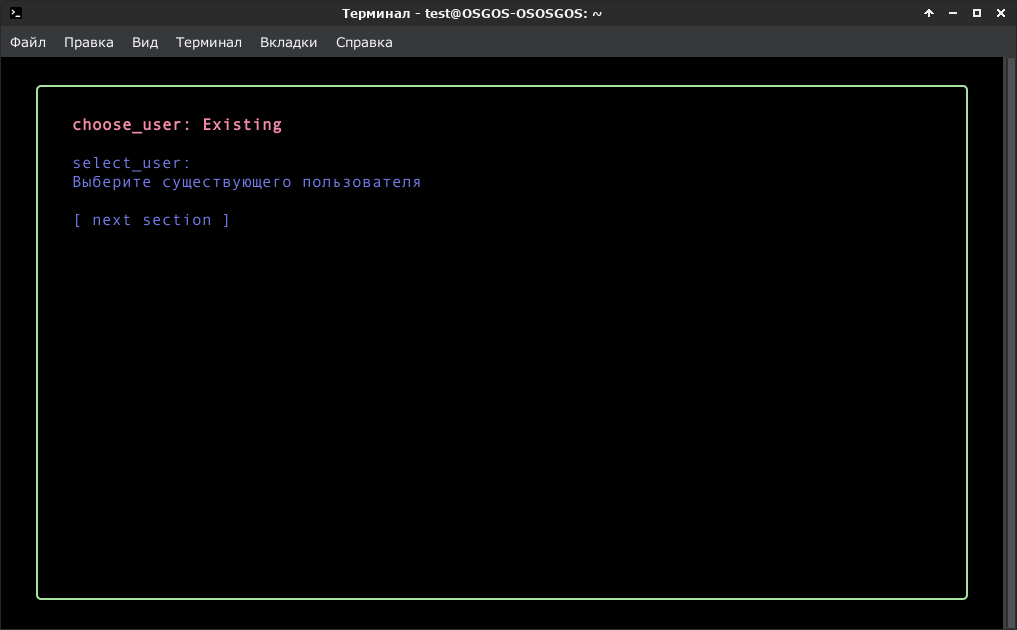Click the Выберите существующего пользователя prompt
This screenshot has width=1017, height=630.
(x=246, y=182)
